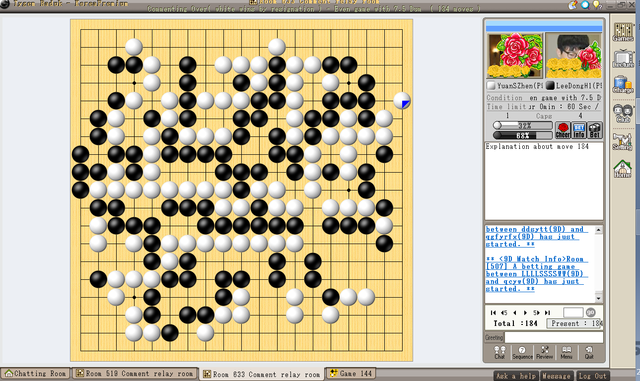Screen dimensions: 640x381
Task: Quit the game room
Action: [589, 352]
